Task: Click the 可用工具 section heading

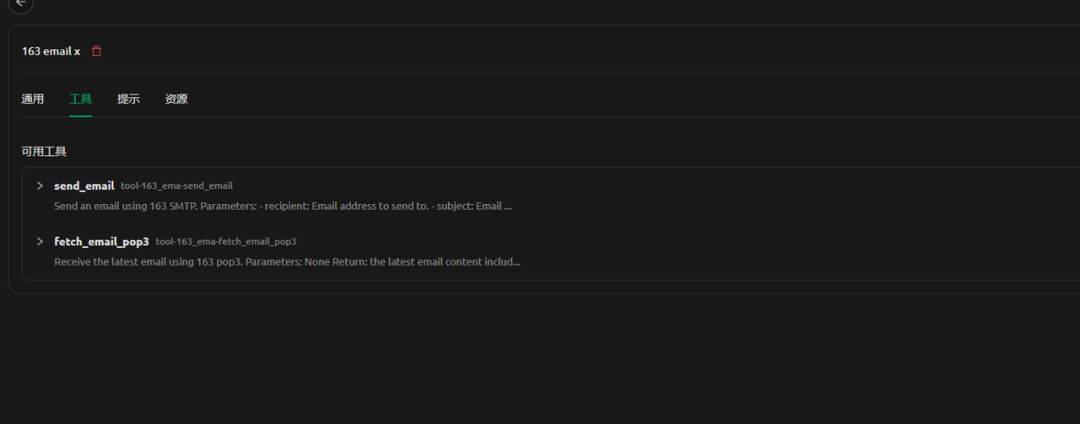Action: click(44, 151)
